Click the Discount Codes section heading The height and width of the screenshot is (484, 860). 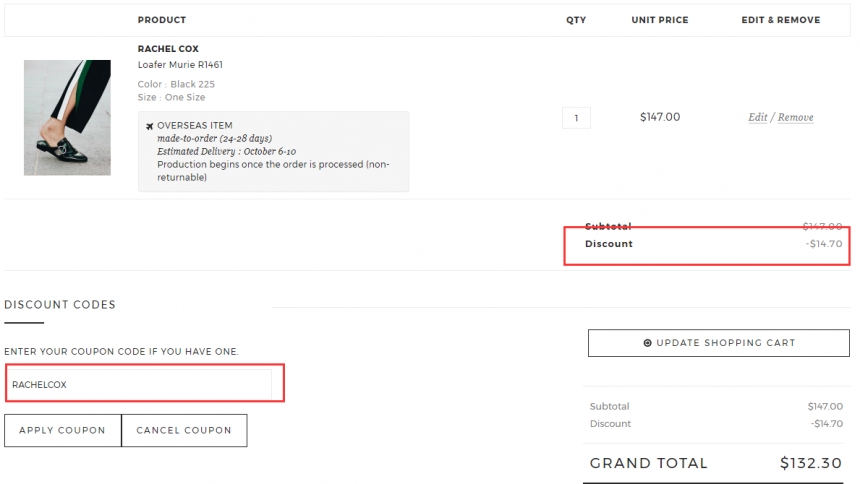click(60, 305)
